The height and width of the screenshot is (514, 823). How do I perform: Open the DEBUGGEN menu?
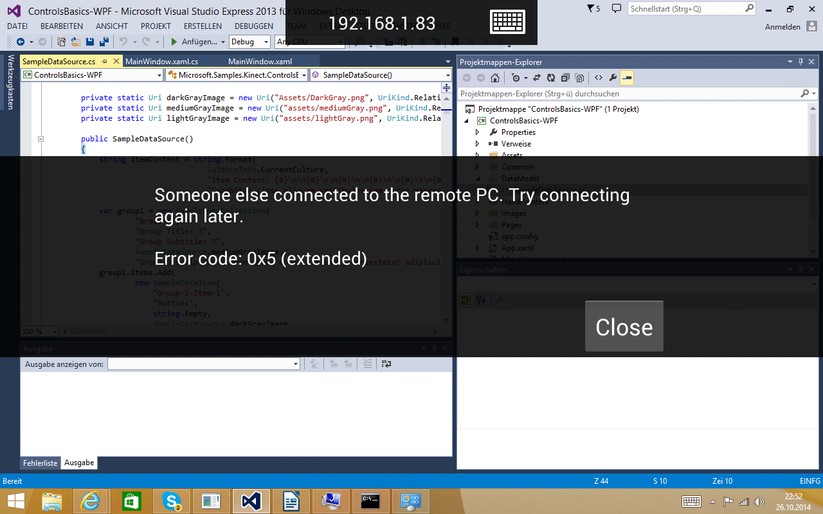pyautogui.click(x=254, y=26)
